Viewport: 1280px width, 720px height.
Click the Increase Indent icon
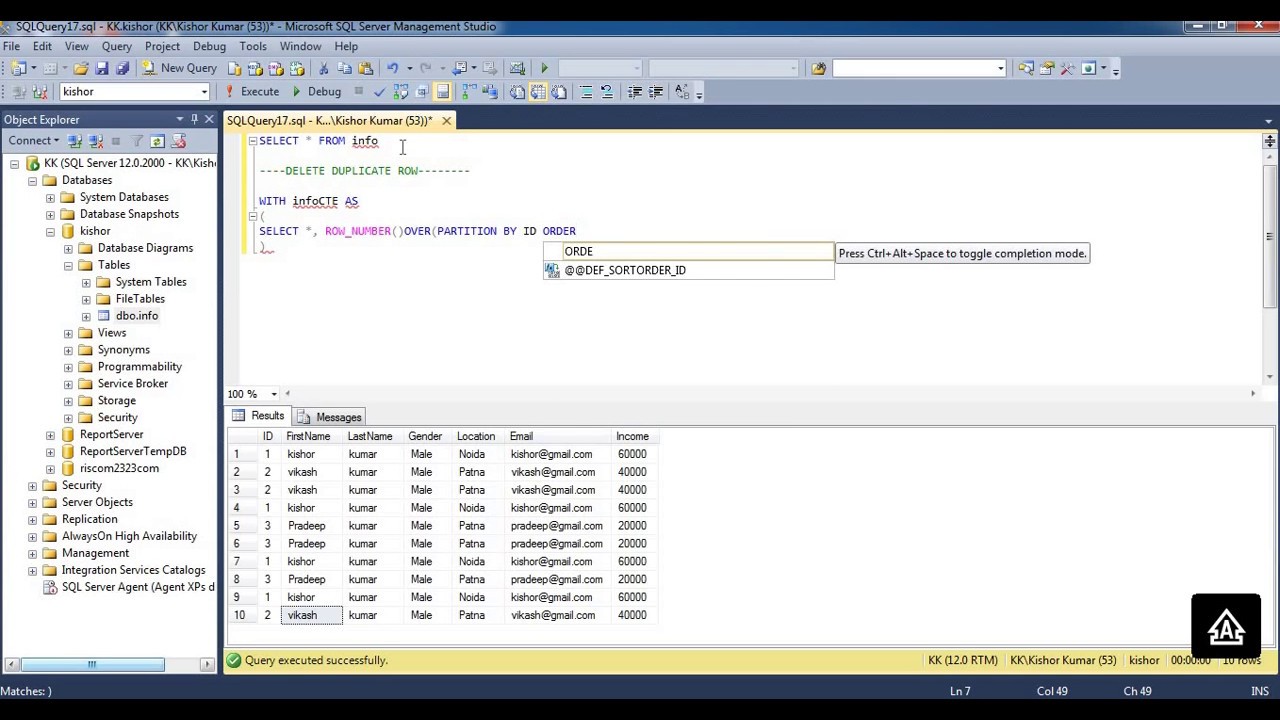[655, 91]
